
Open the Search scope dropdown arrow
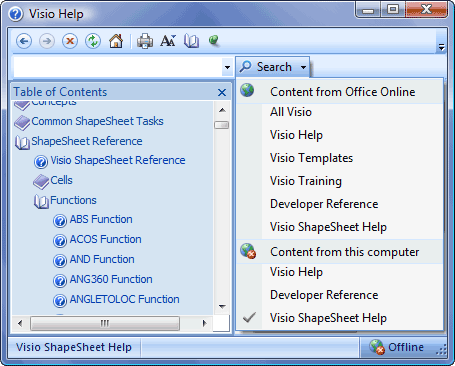click(303, 67)
